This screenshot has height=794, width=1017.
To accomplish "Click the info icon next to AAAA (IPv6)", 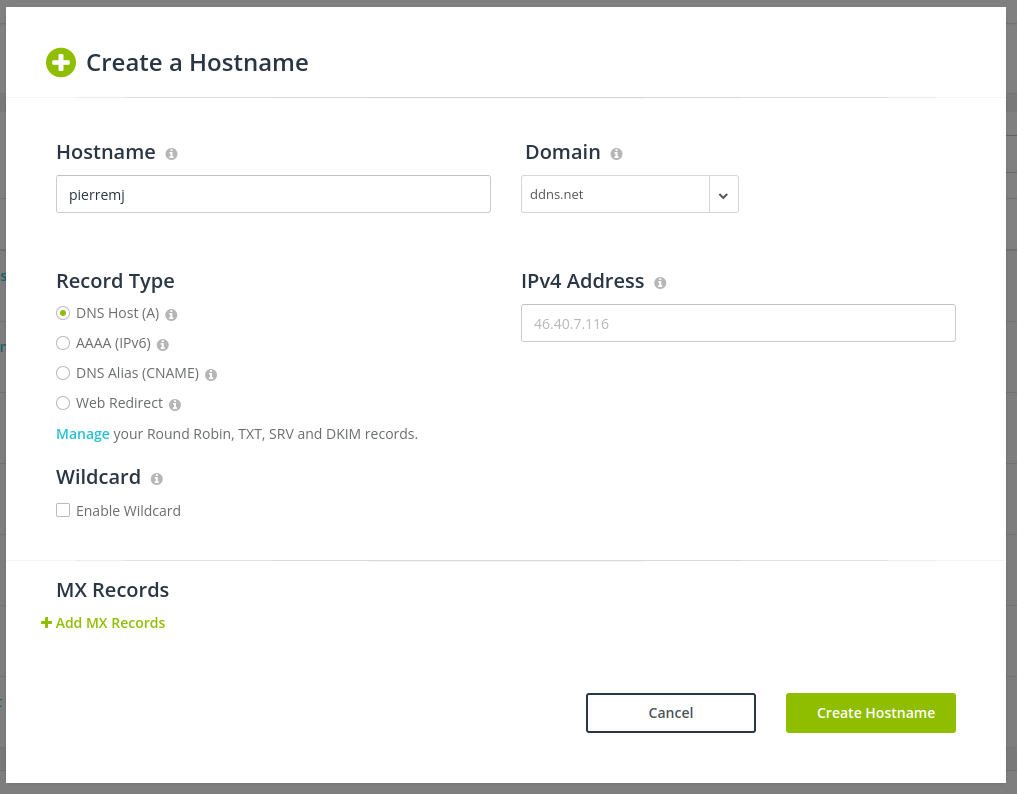I will (x=163, y=344).
